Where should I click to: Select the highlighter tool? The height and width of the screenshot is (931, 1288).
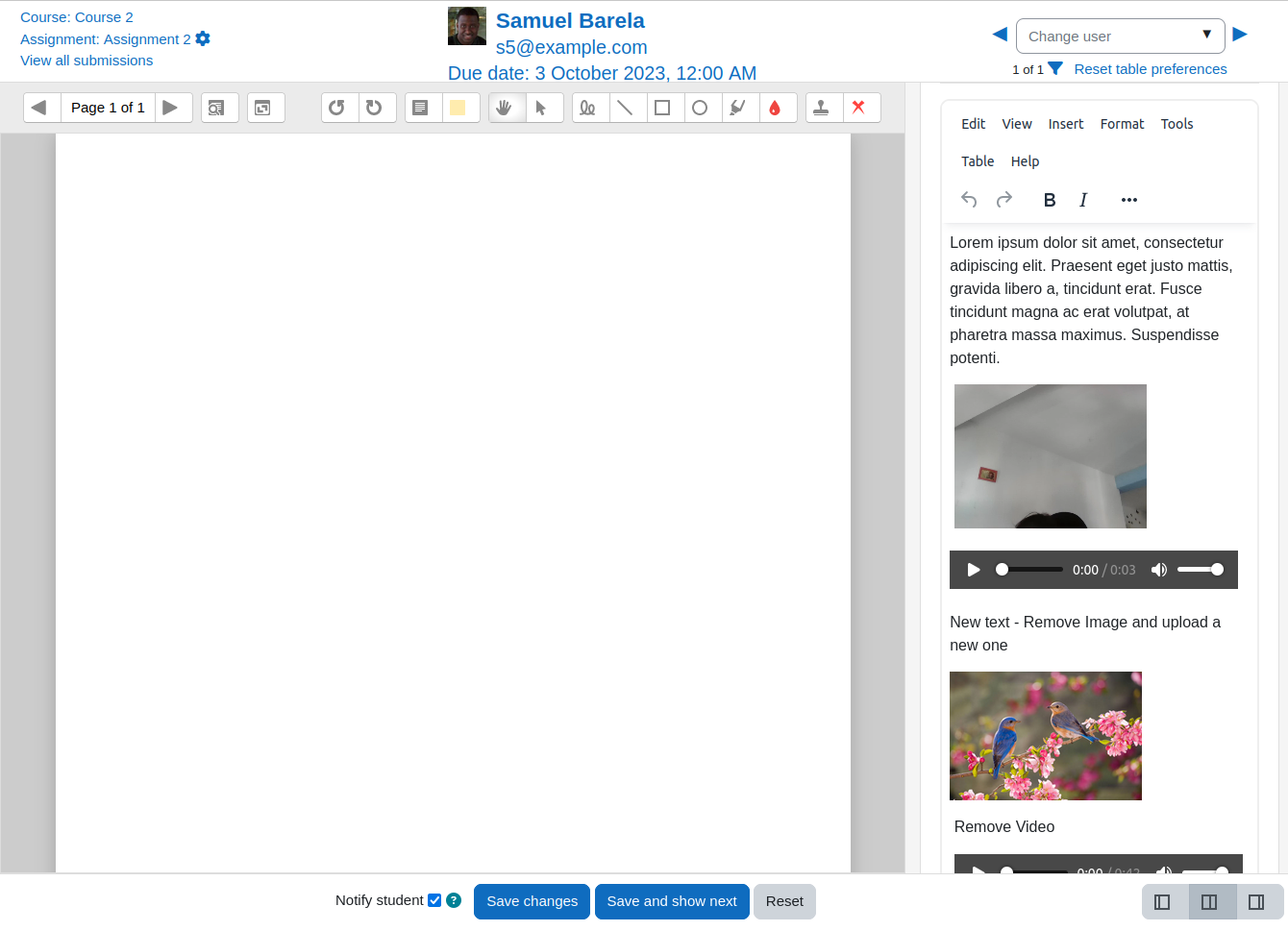click(x=740, y=108)
